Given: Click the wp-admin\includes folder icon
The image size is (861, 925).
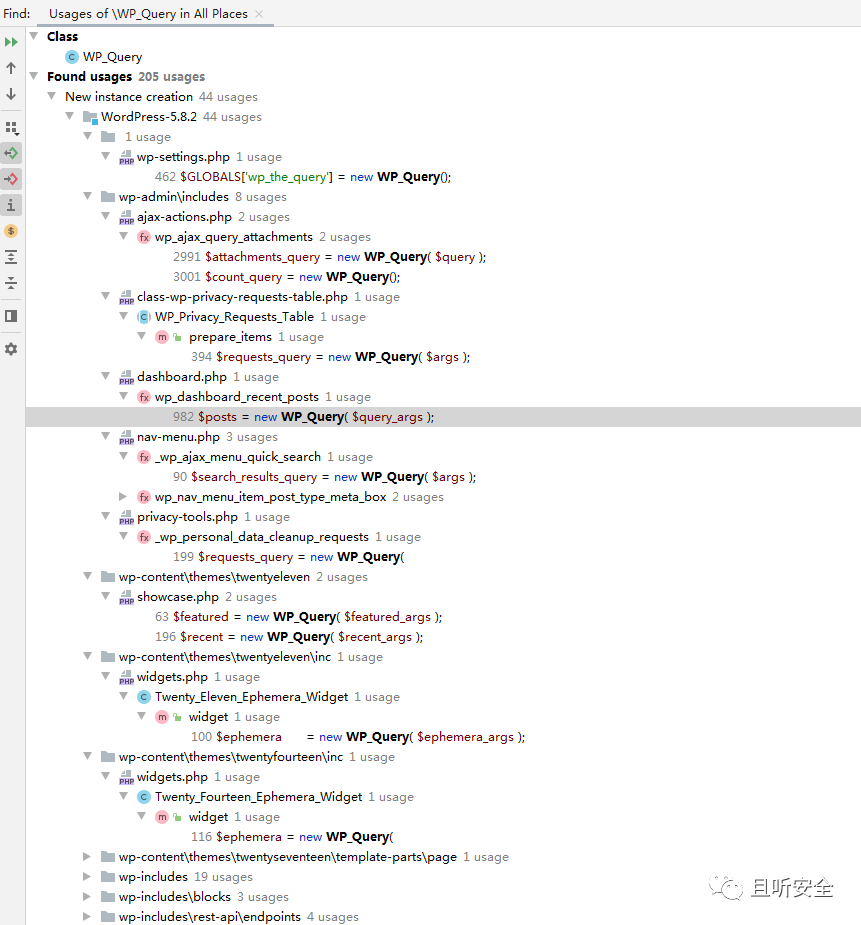Looking at the screenshot, I should (x=108, y=196).
